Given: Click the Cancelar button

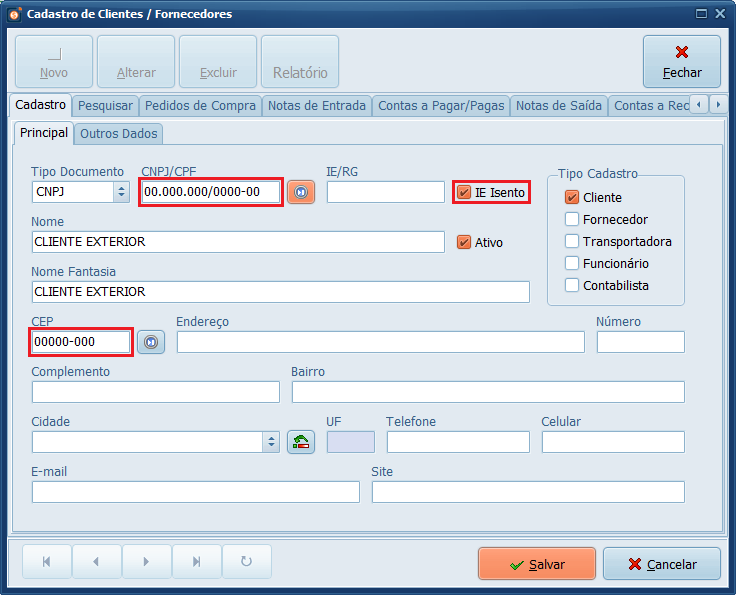Looking at the screenshot, I should (661, 564).
